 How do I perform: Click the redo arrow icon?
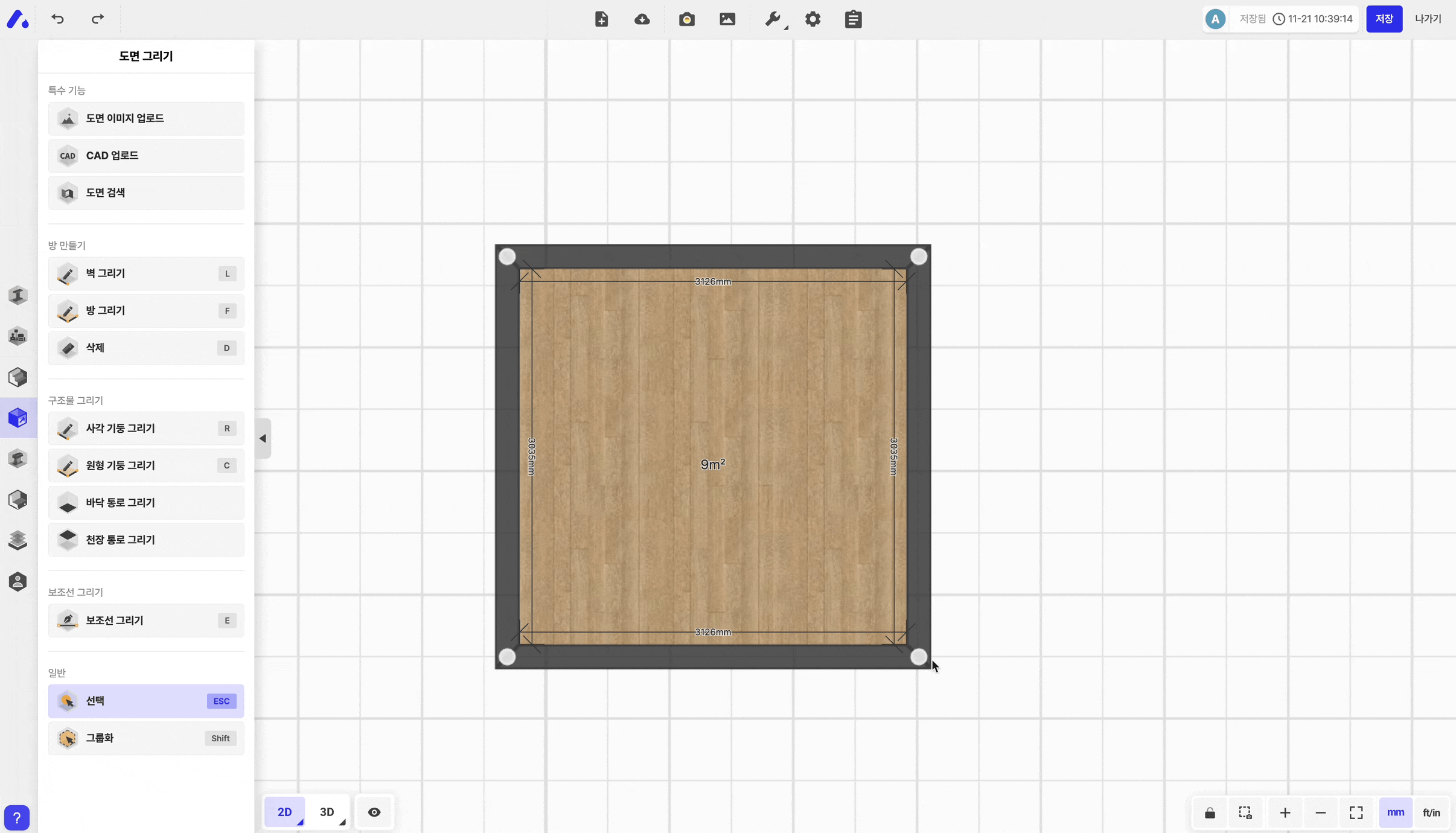tap(97, 19)
